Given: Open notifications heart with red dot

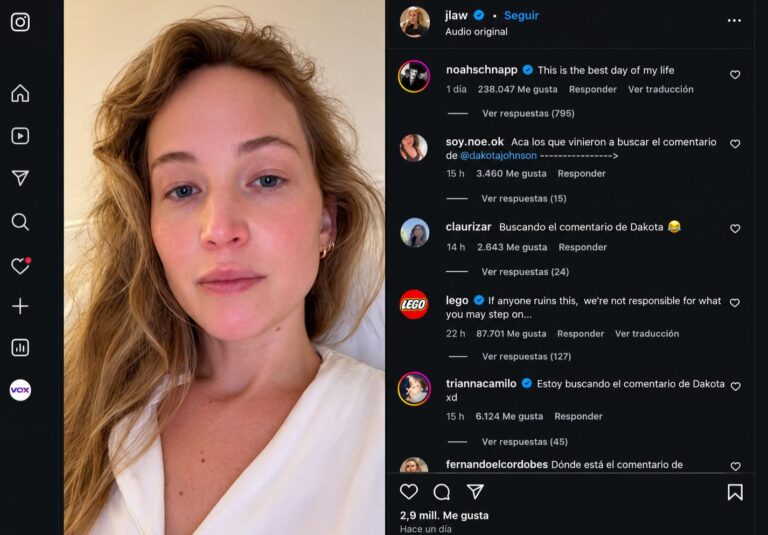Looking at the screenshot, I should 21,265.
